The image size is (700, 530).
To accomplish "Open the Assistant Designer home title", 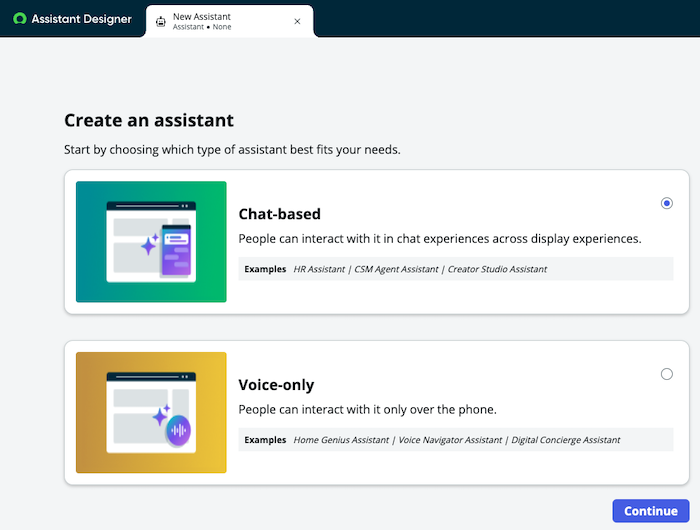I will click(82, 19).
